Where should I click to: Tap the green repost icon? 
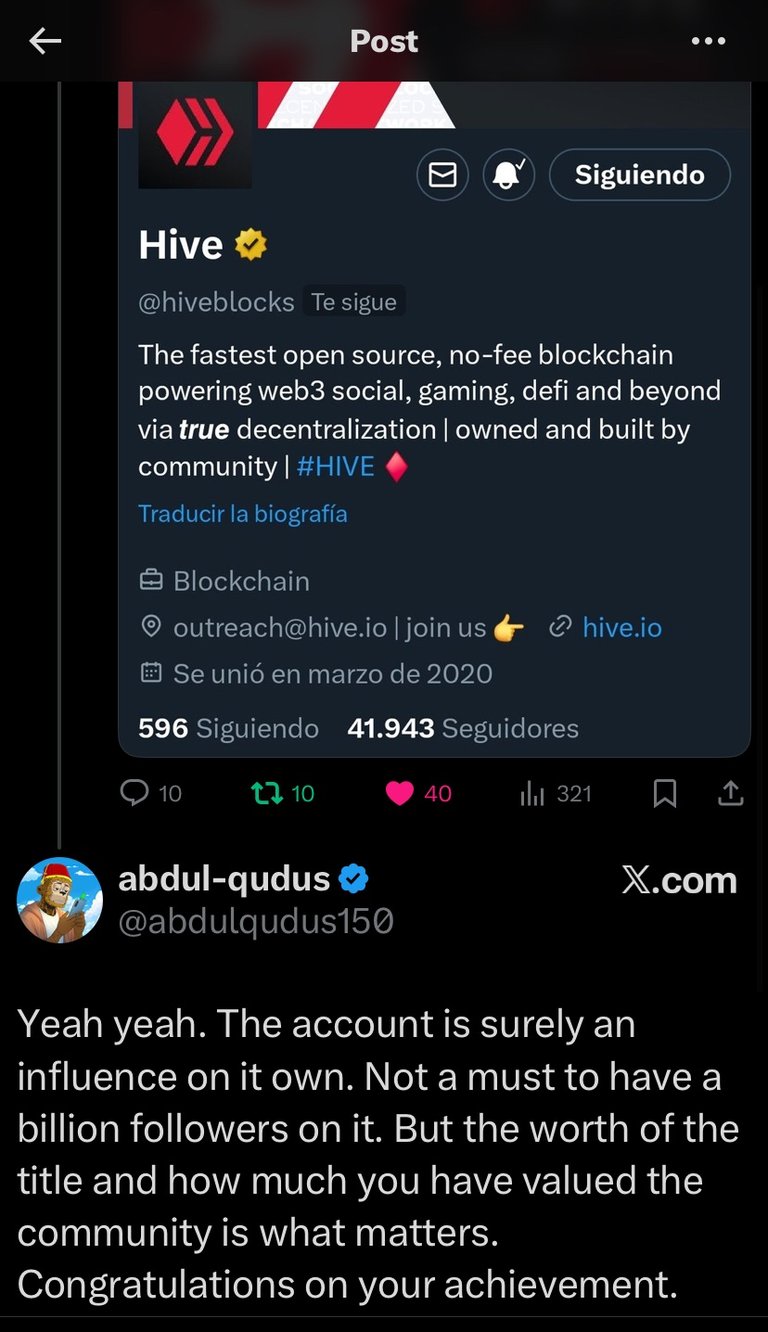(x=266, y=793)
